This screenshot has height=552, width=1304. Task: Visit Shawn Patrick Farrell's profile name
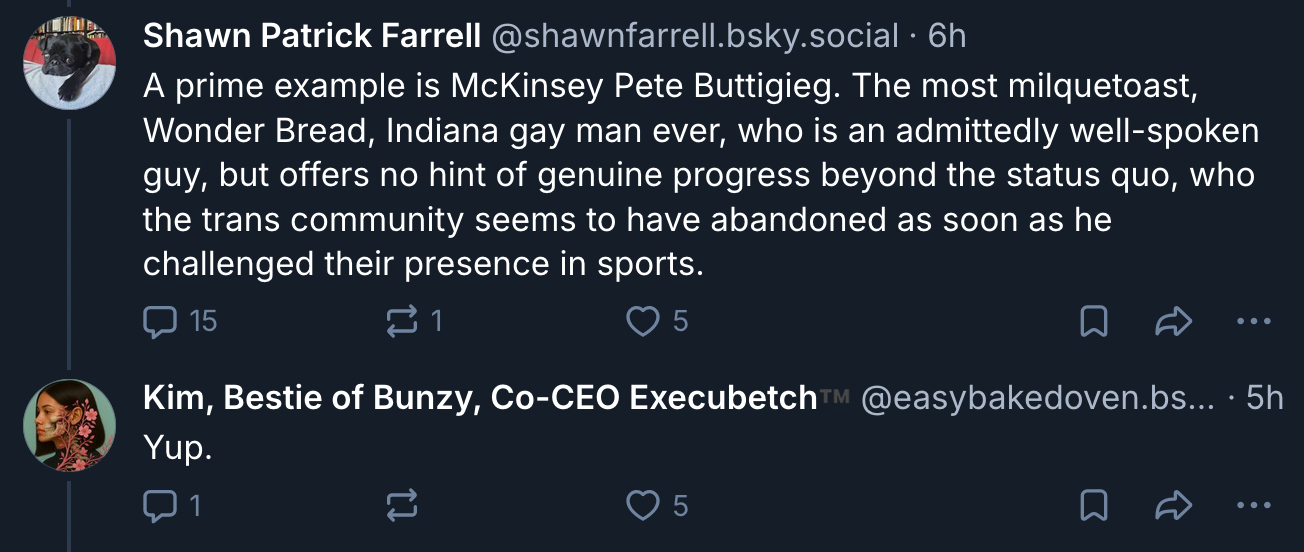[312, 37]
